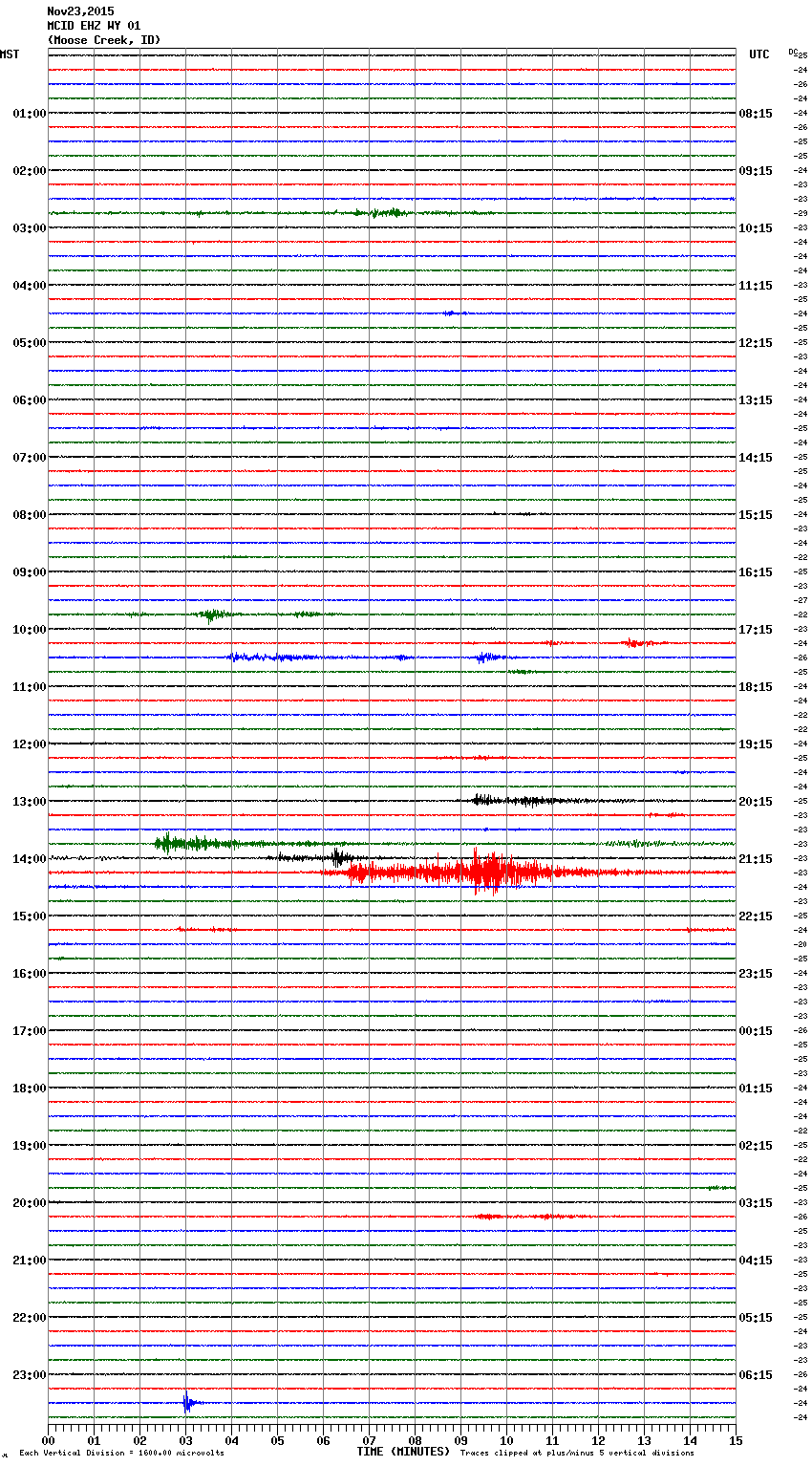Click the 17:15 UTC time label
The width and height of the screenshot is (812, 1466).
[756, 630]
